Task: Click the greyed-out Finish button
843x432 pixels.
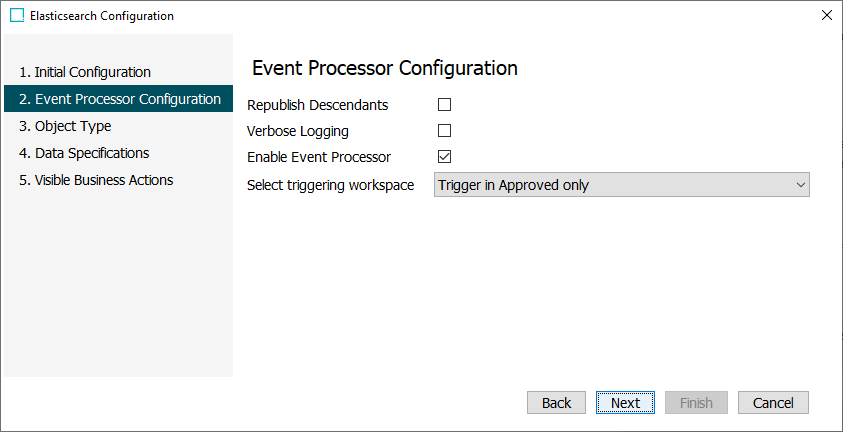Action: click(x=696, y=402)
